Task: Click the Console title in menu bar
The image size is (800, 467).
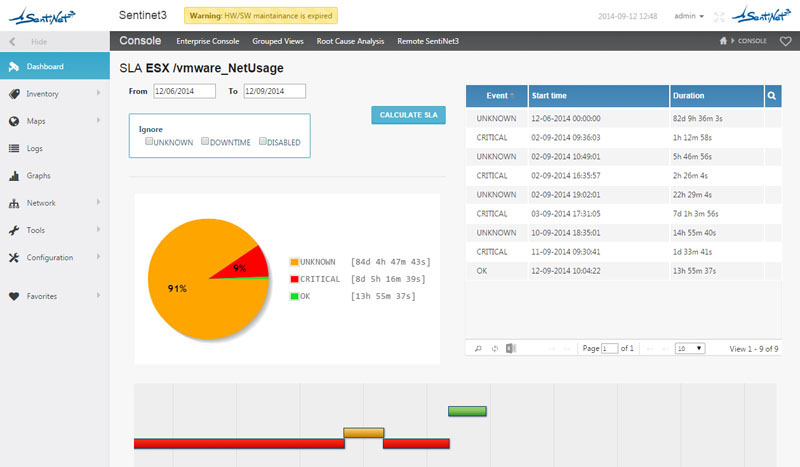Action: coord(140,41)
